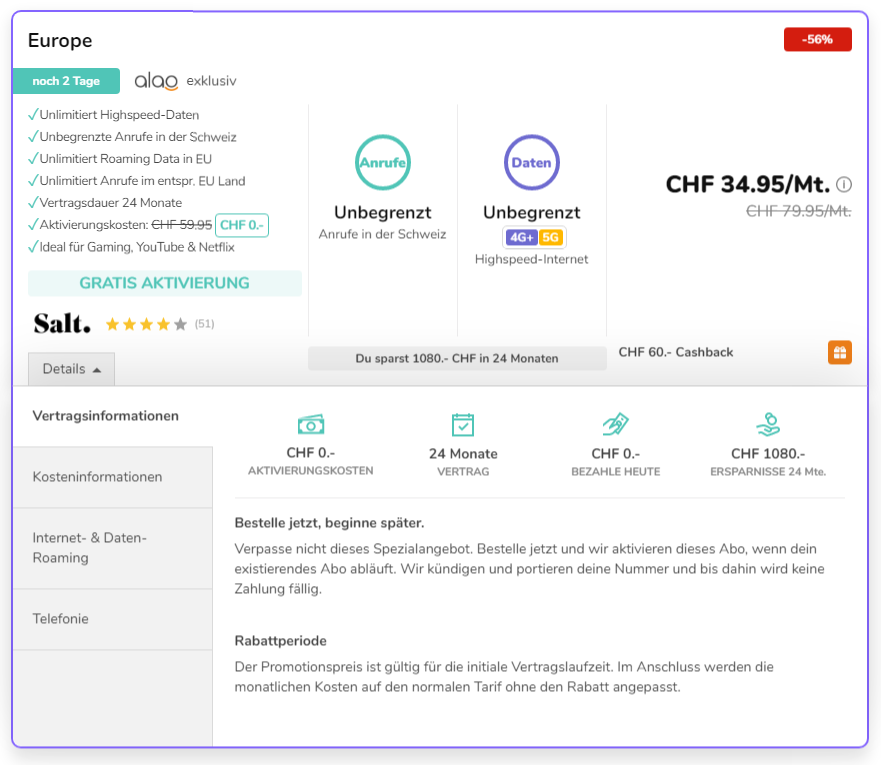This screenshot has width=881, height=765.
Task: Click the 24 Monate calendar icon
Action: (x=463, y=424)
